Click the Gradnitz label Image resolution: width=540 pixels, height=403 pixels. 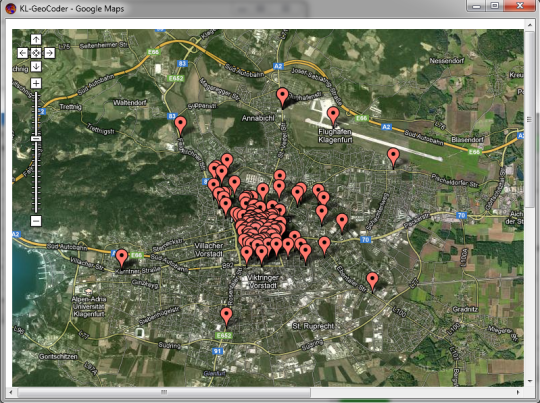point(465,309)
